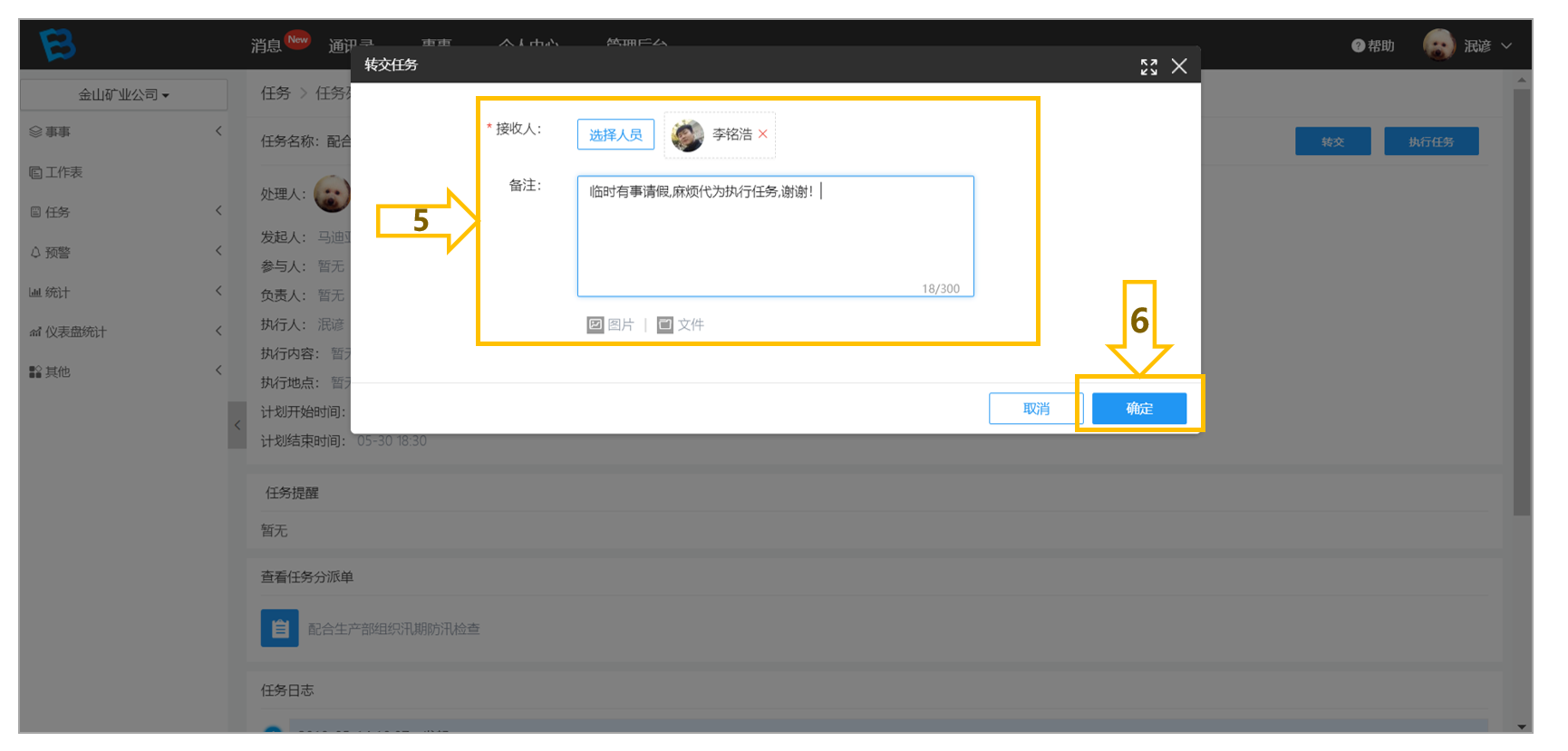Open 统计 in the sidebar

click(57, 292)
